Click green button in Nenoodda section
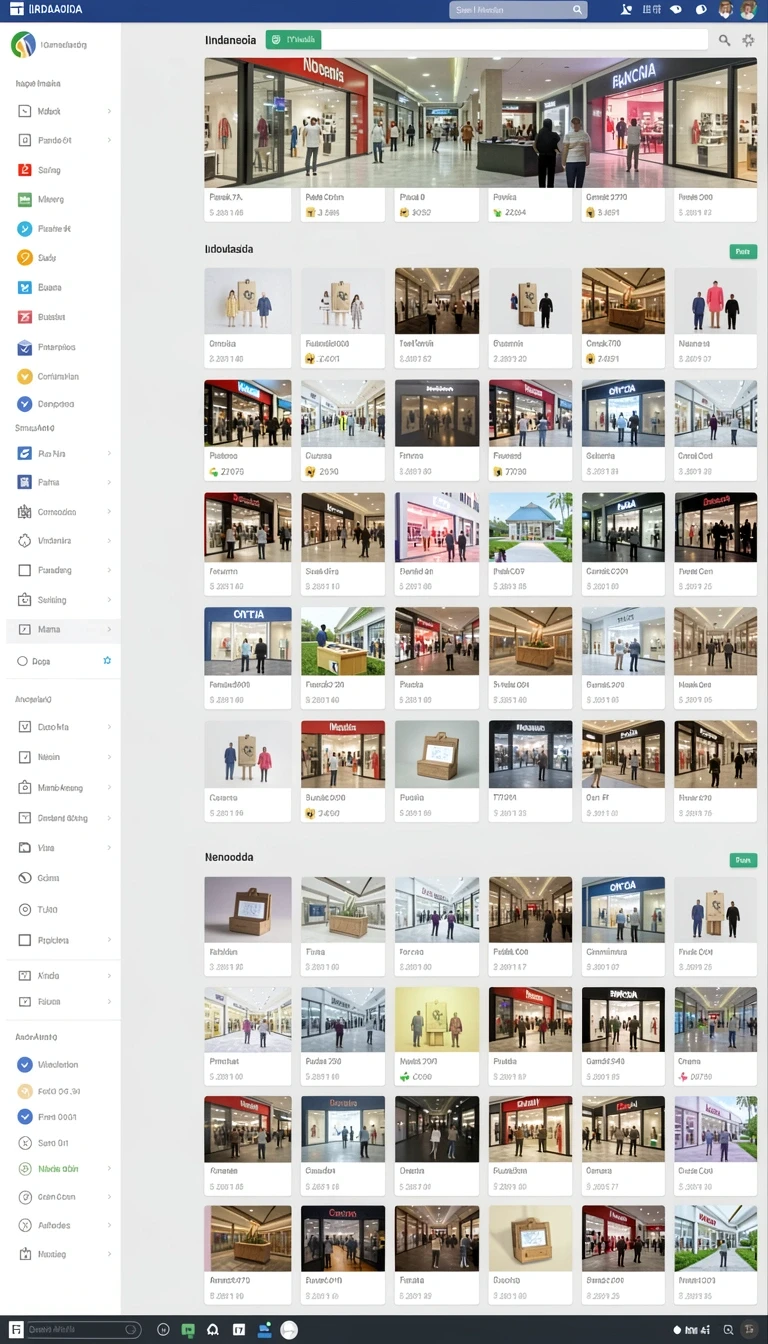The image size is (768, 1344). 743,860
